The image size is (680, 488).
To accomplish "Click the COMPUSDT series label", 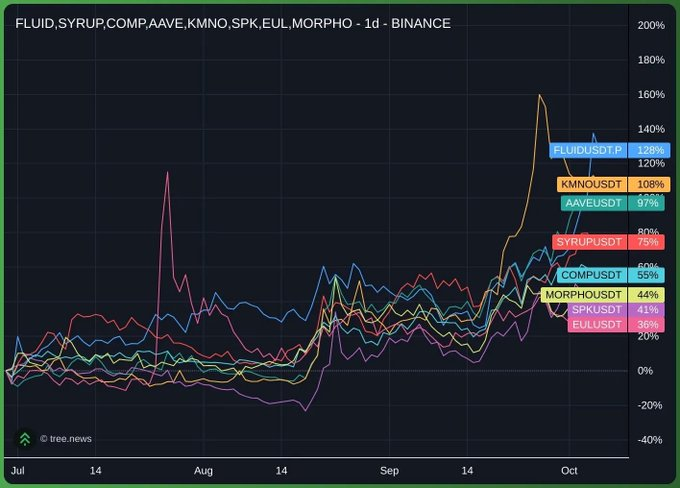I will coord(592,275).
